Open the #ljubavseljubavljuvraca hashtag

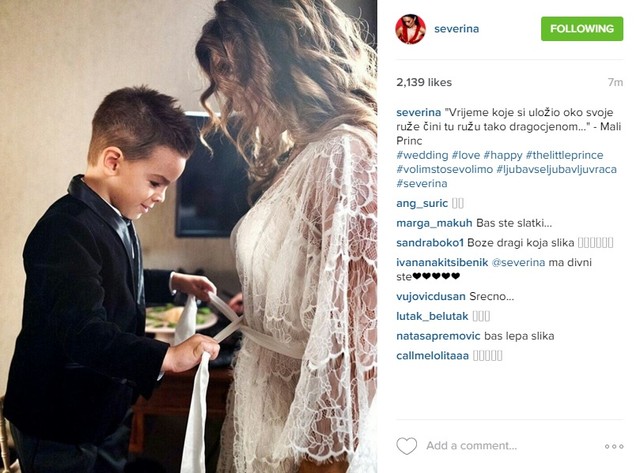click(x=557, y=169)
